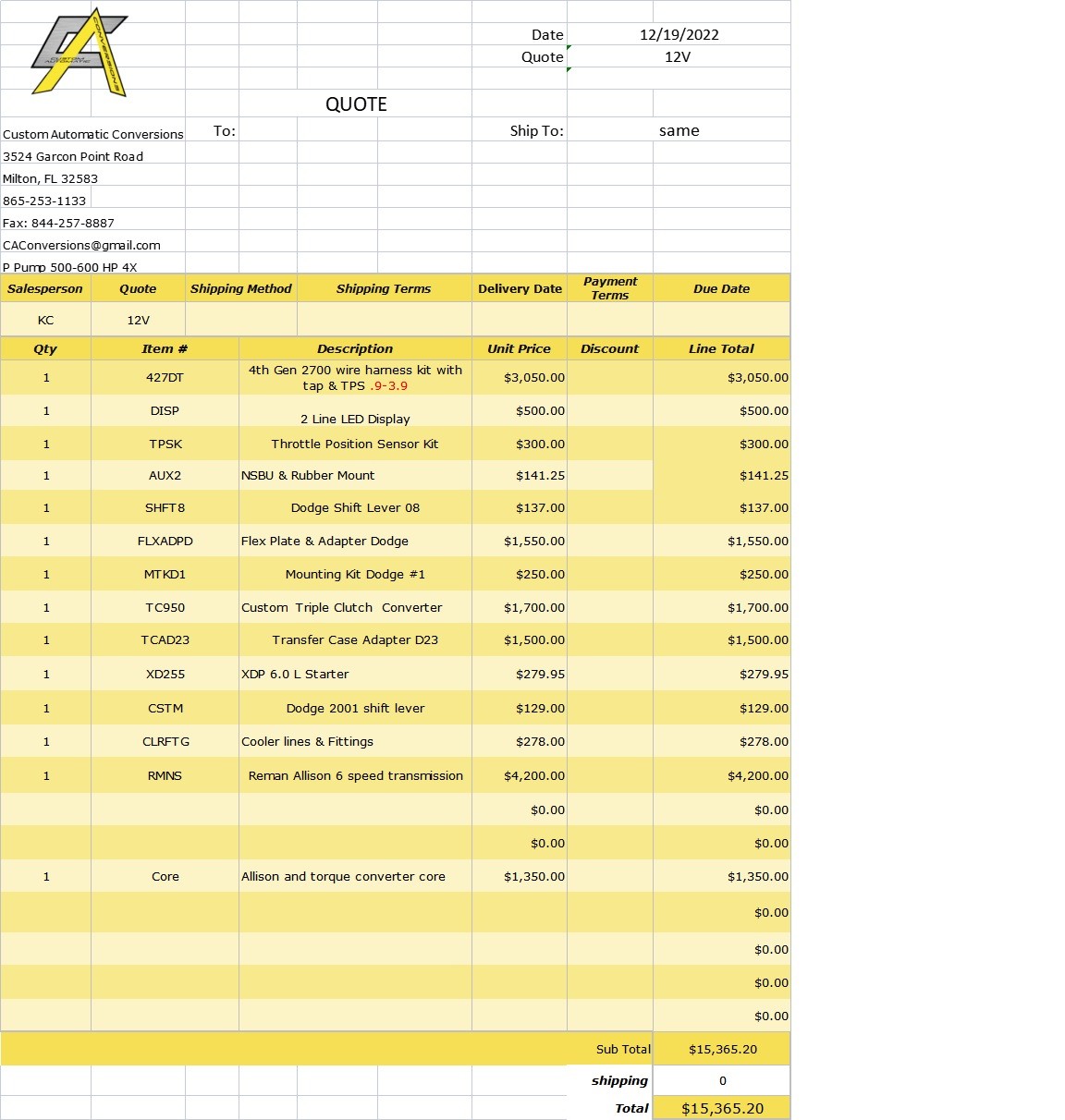Click the Shipping Method header cell

(x=240, y=288)
